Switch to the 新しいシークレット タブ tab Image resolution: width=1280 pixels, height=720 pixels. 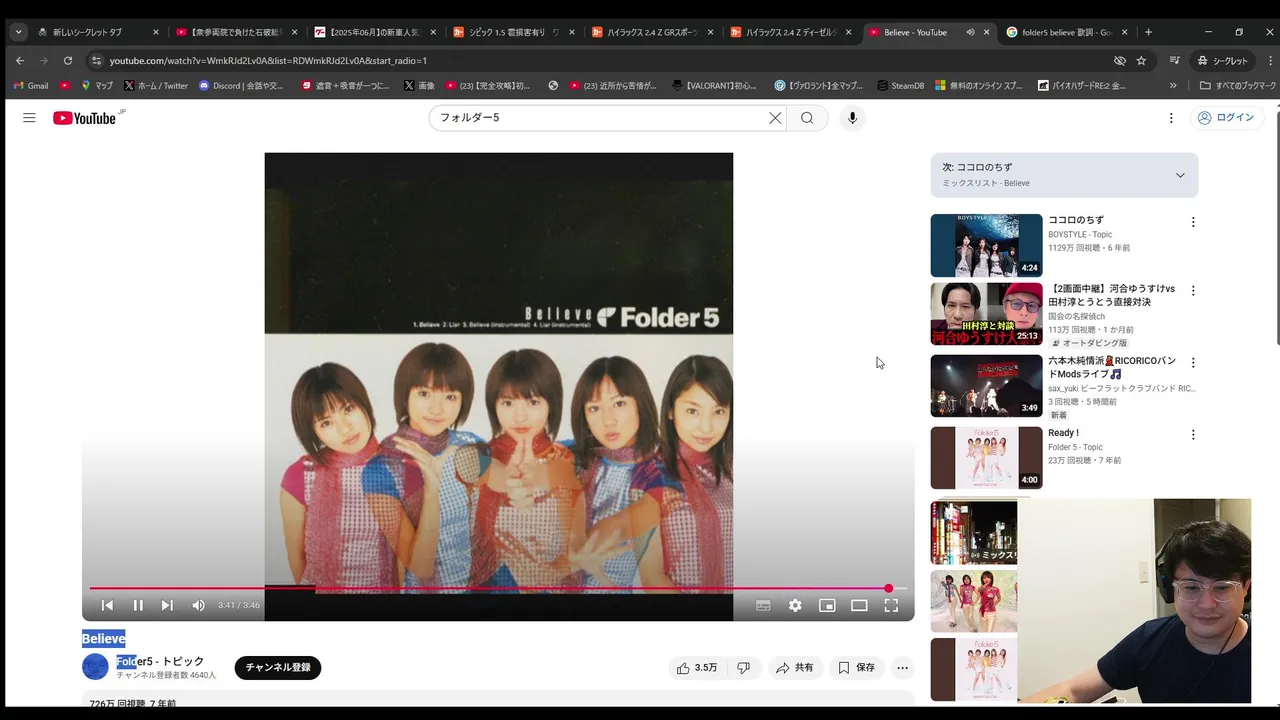tap(97, 32)
